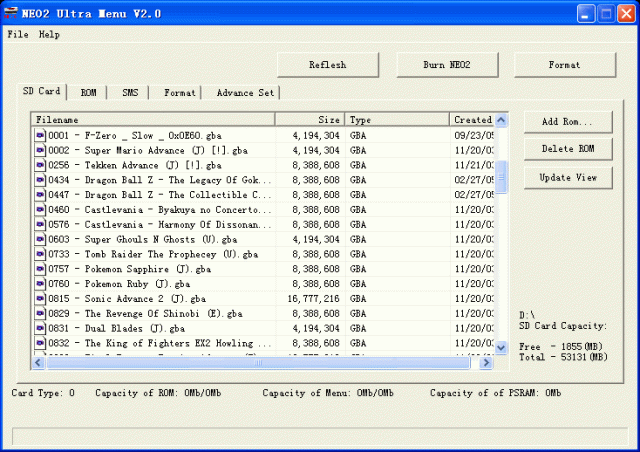Sort list by the Filename column header
640x452 pixels.
pyautogui.click(x=153, y=120)
